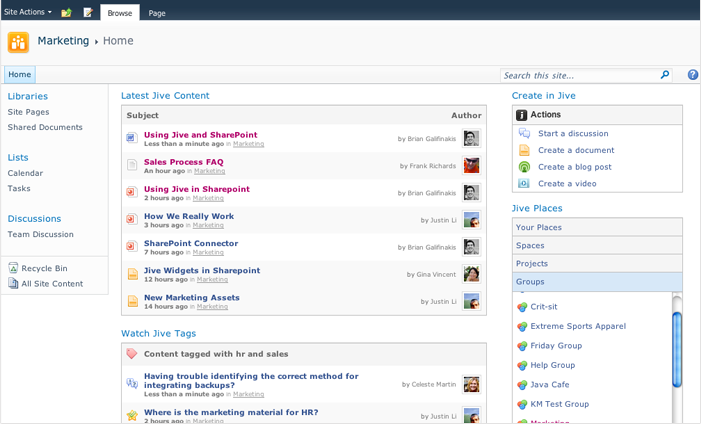Image resolution: width=701 pixels, height=424 pixels.
Task: Click orange document icon beside New Marketing Assets
Action: tap(133, 301)
